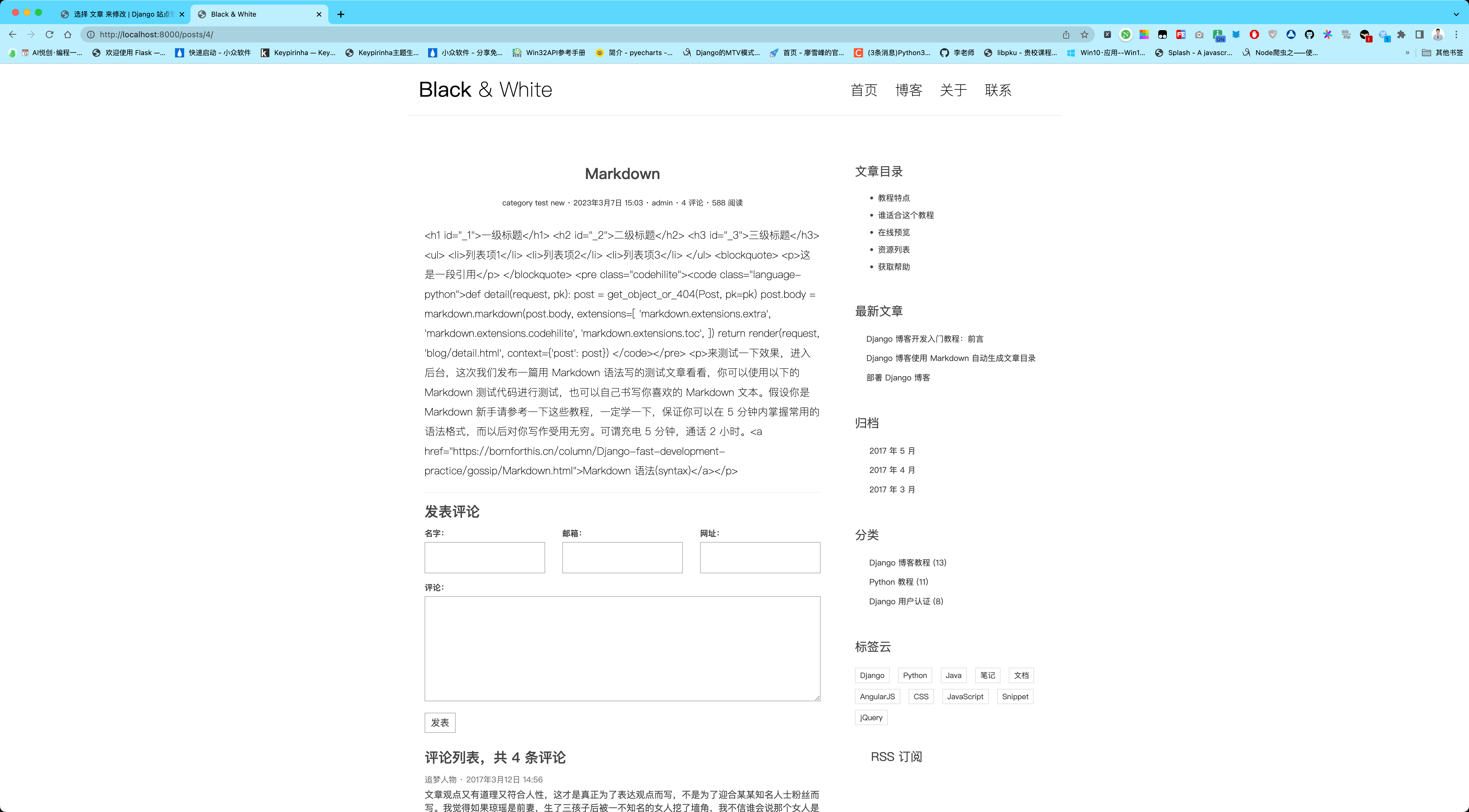
Task: Open the Splash - A javascr... bookmark
Action: click(1193, 53)
